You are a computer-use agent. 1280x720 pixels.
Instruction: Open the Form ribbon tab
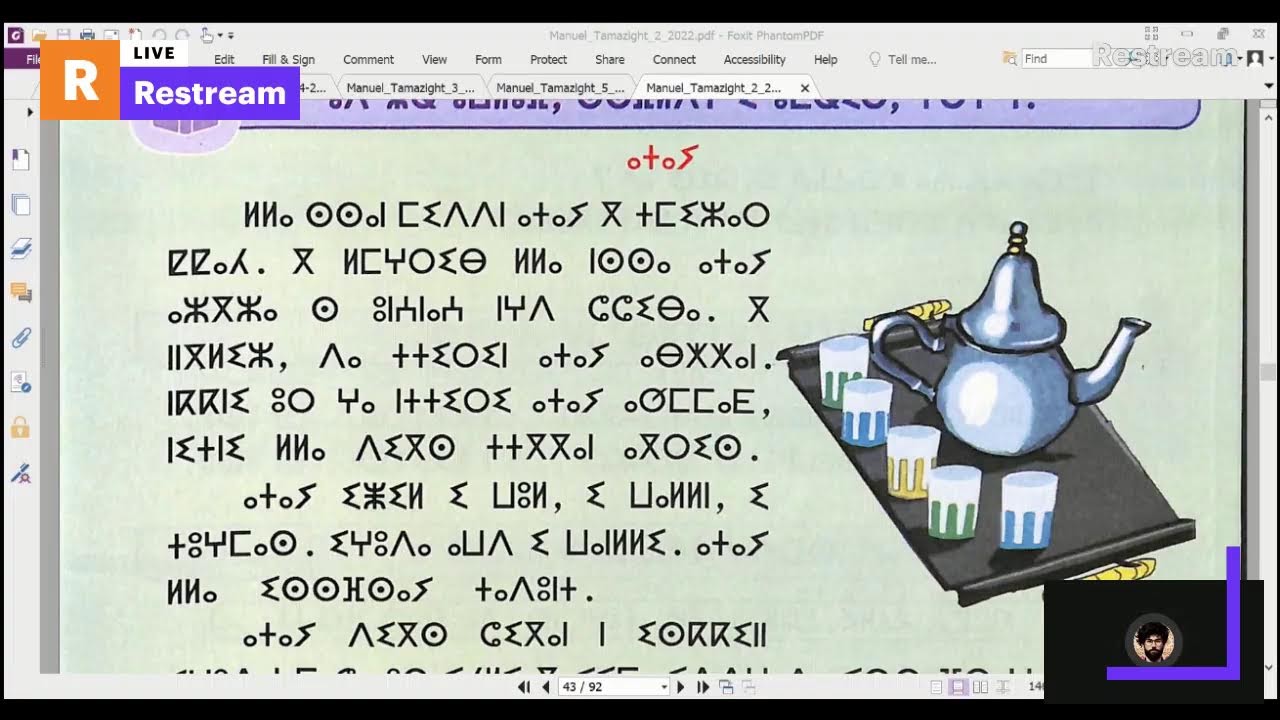coord(488,59)
